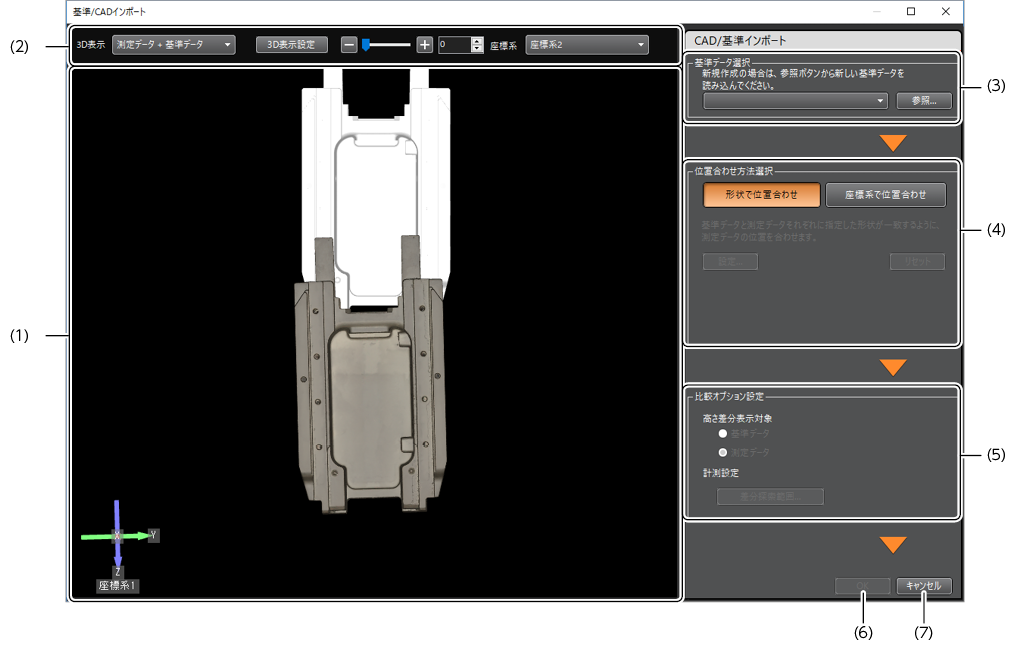Toggle 形状で位置合わせ alignment mode
This screenshot has width=1015, height=647.
(x=761, y=194)
